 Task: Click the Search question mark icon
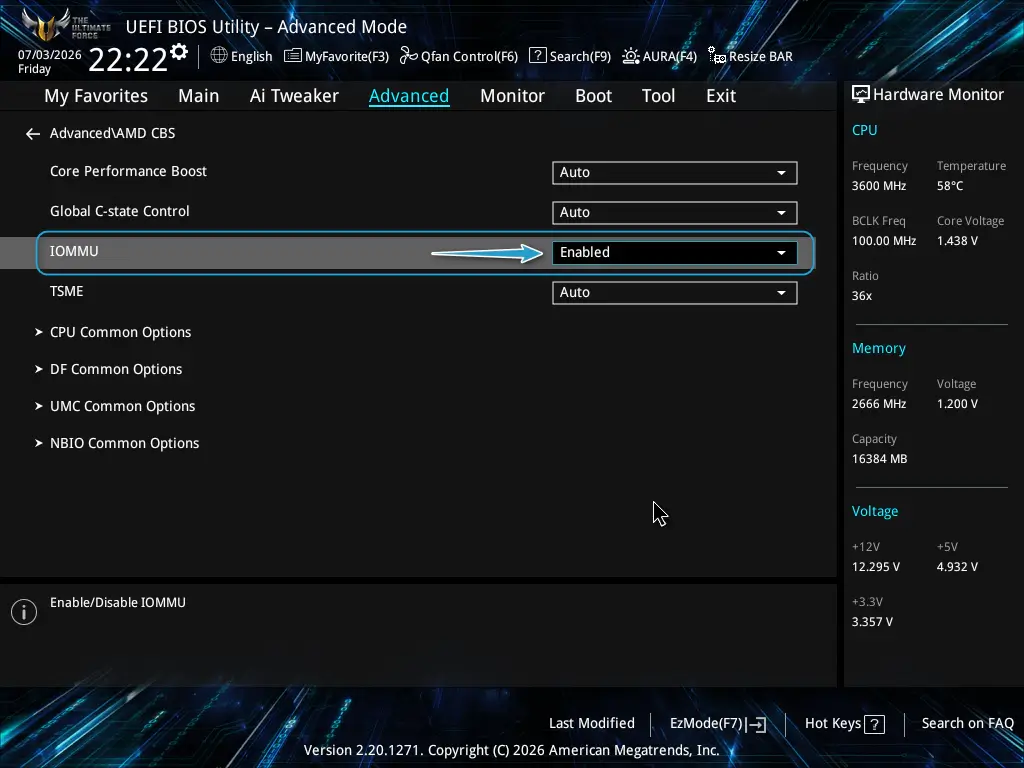[537, 56]
